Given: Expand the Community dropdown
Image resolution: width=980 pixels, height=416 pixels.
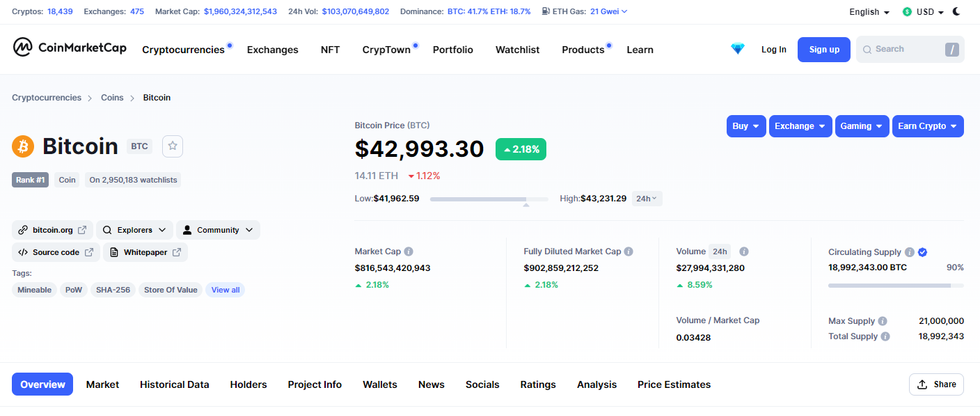Looking at the screenshot, I should [218, 230].
